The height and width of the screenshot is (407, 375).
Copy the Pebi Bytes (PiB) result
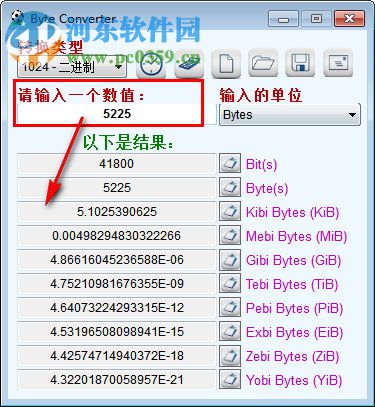pos(230,307)
